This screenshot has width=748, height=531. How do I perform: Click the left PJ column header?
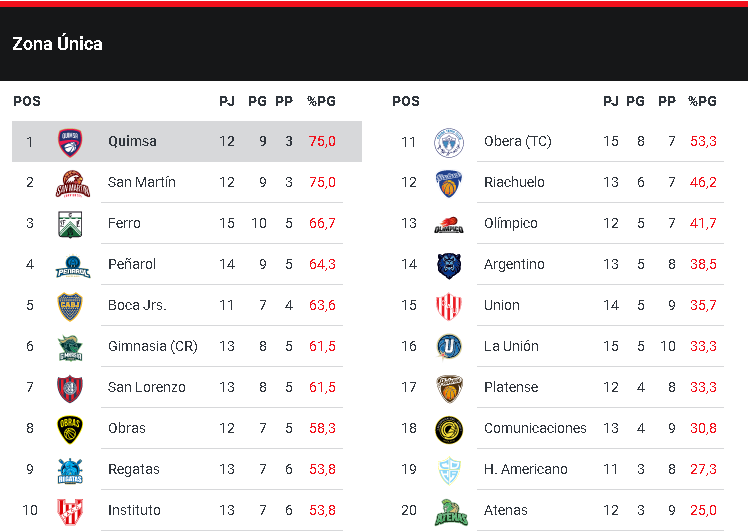(x=227, y=101)
